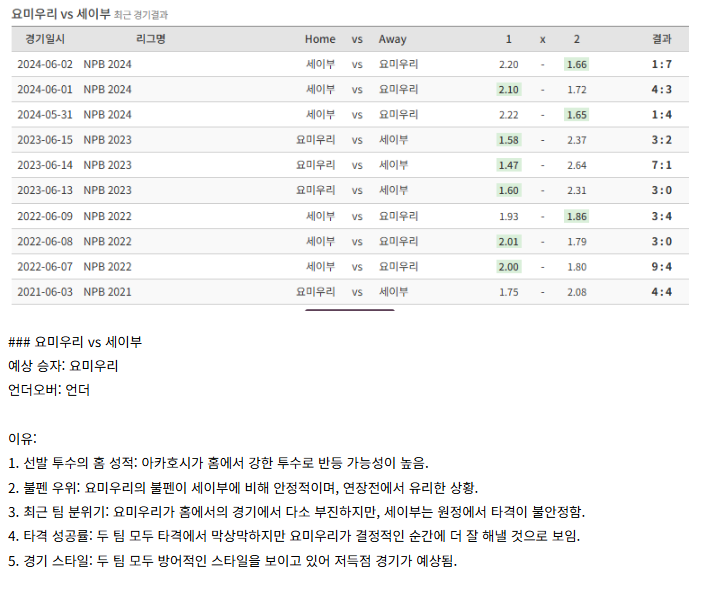Select the date 2023-06-13
702x589 pixels.
(x=45, y=190)
